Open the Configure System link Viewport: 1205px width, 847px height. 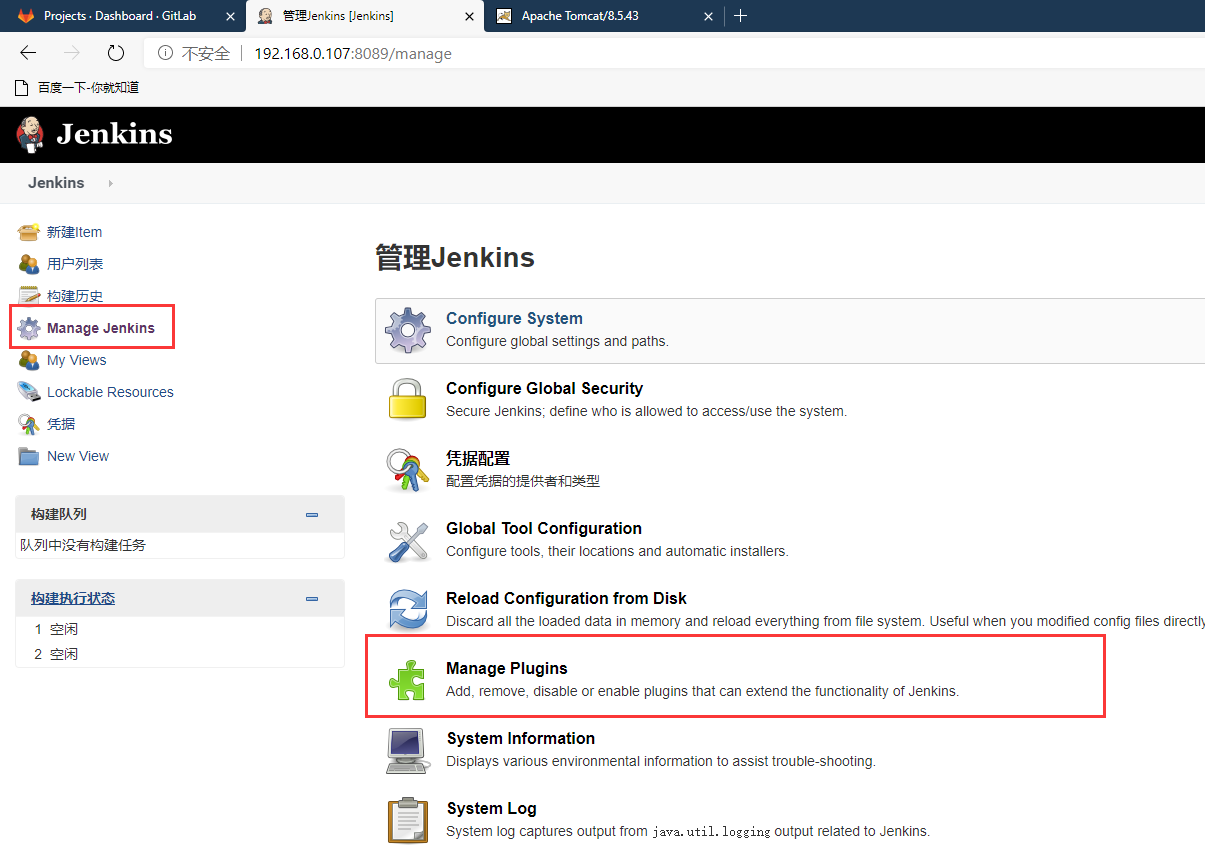[514, 318]
